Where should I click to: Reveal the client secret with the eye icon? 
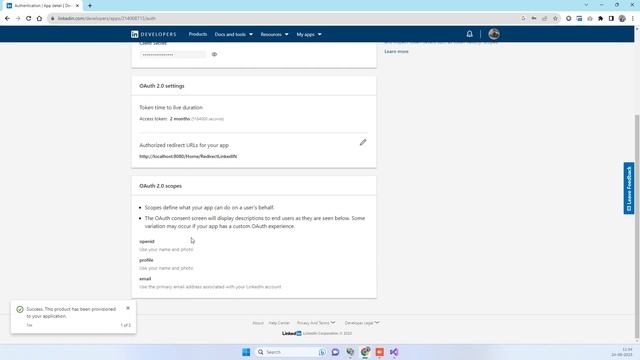coord(214,54)
